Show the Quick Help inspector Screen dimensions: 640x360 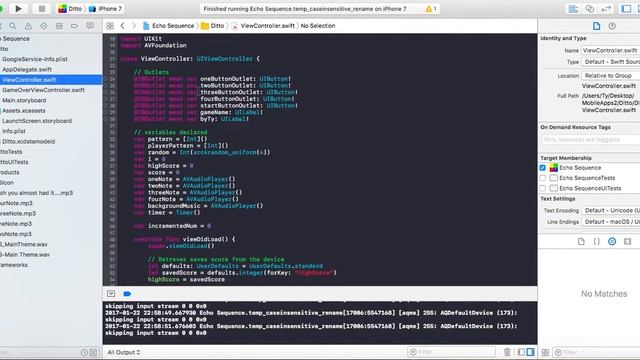(x=612, y=26)
